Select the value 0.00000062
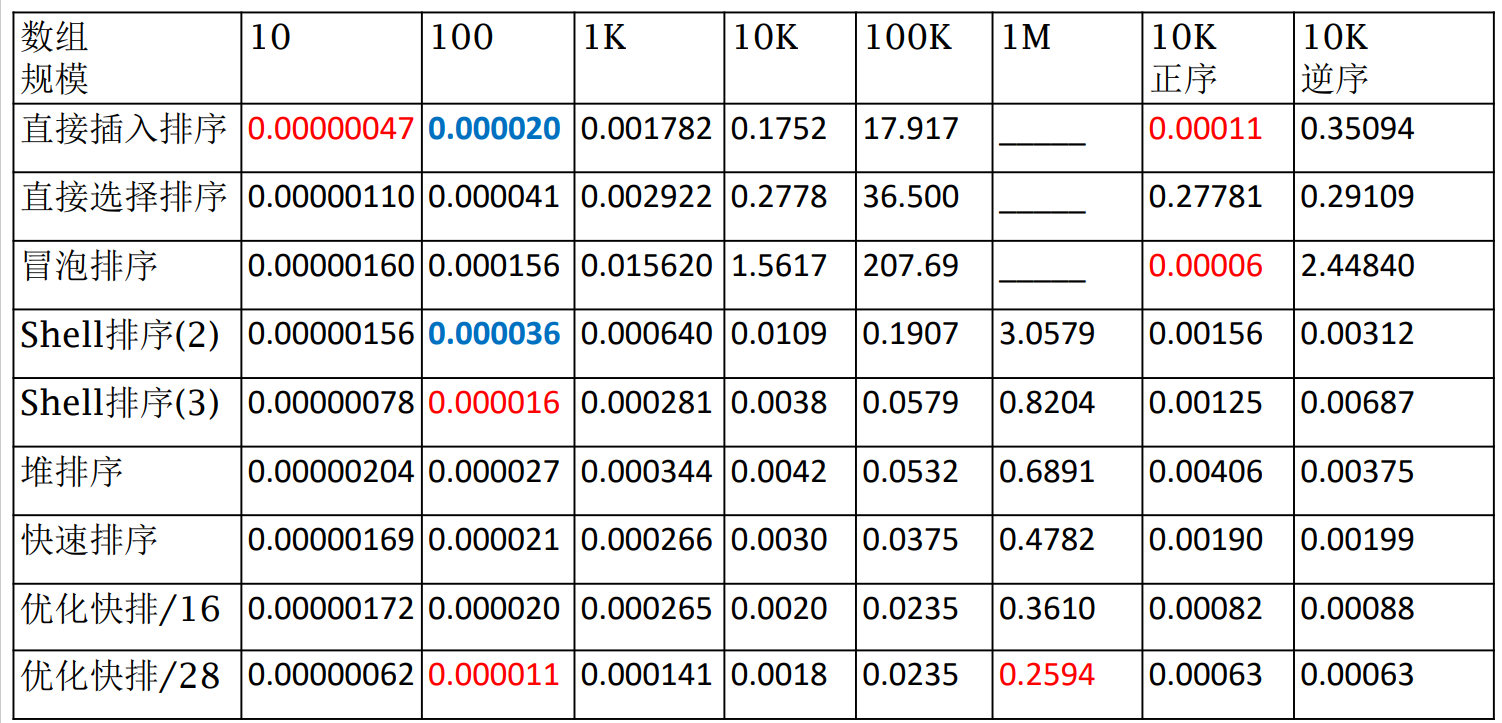 click(331, 676)
